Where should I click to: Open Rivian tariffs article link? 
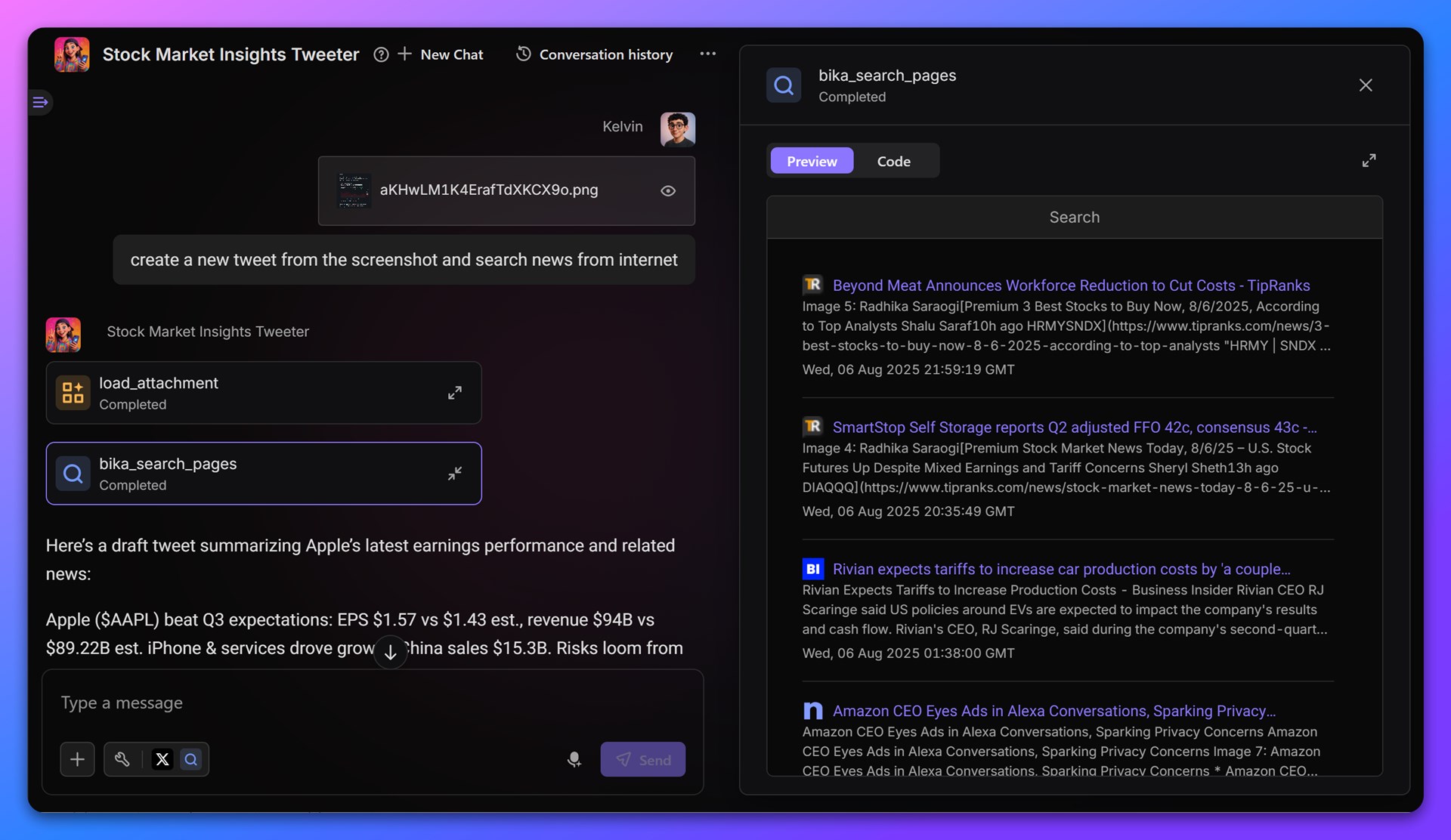pos(1061,569)
